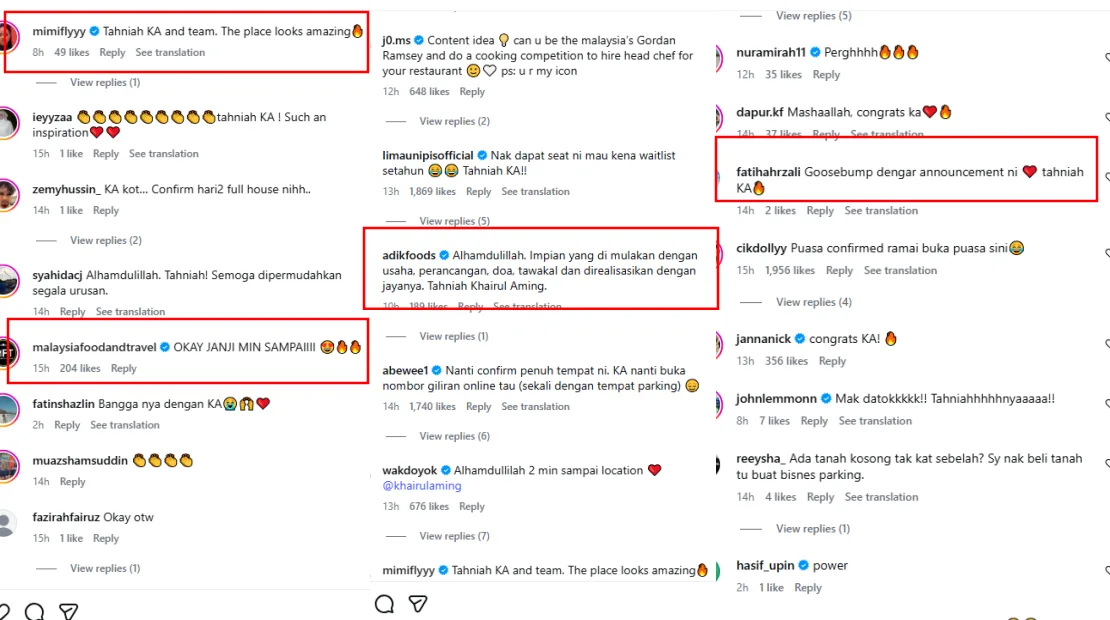This screenshot has width=1110, height=620.
Task: View the 1,869 likes on limaunipisofficial's comment
Action: click(432, 192)
